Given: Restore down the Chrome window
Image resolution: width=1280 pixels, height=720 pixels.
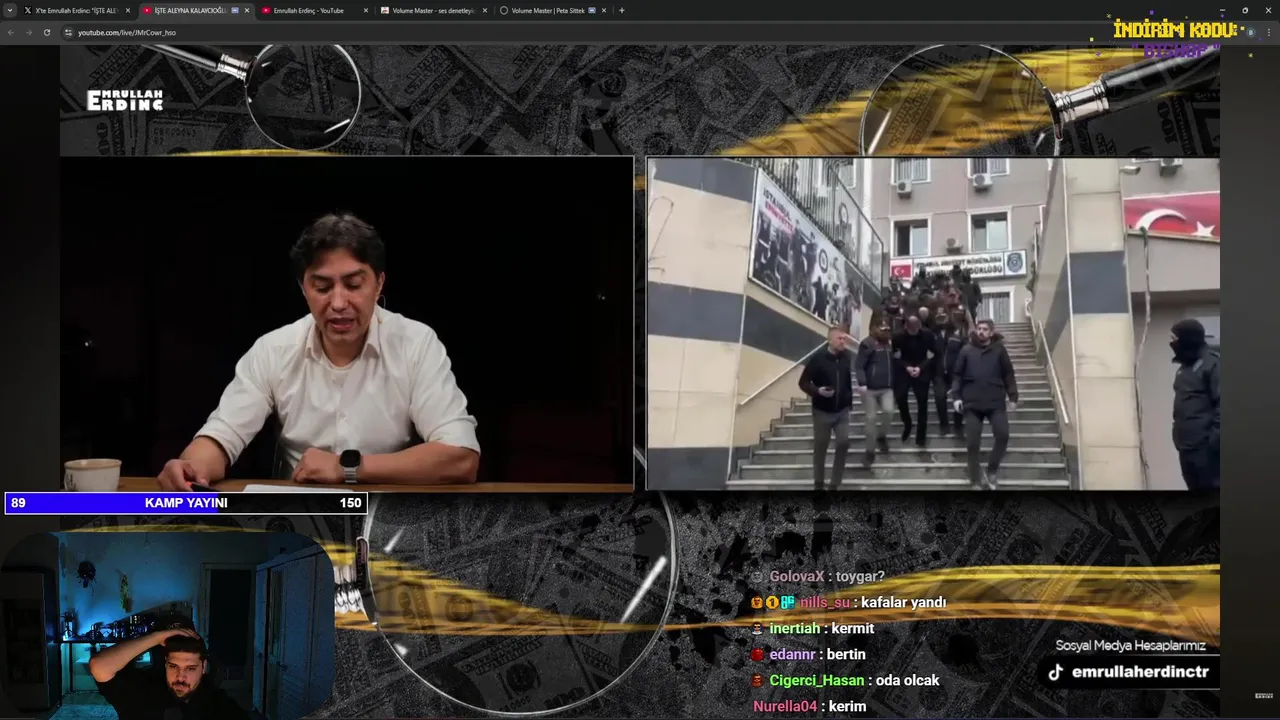Looking at the screenshot, I should [1245, 10].
